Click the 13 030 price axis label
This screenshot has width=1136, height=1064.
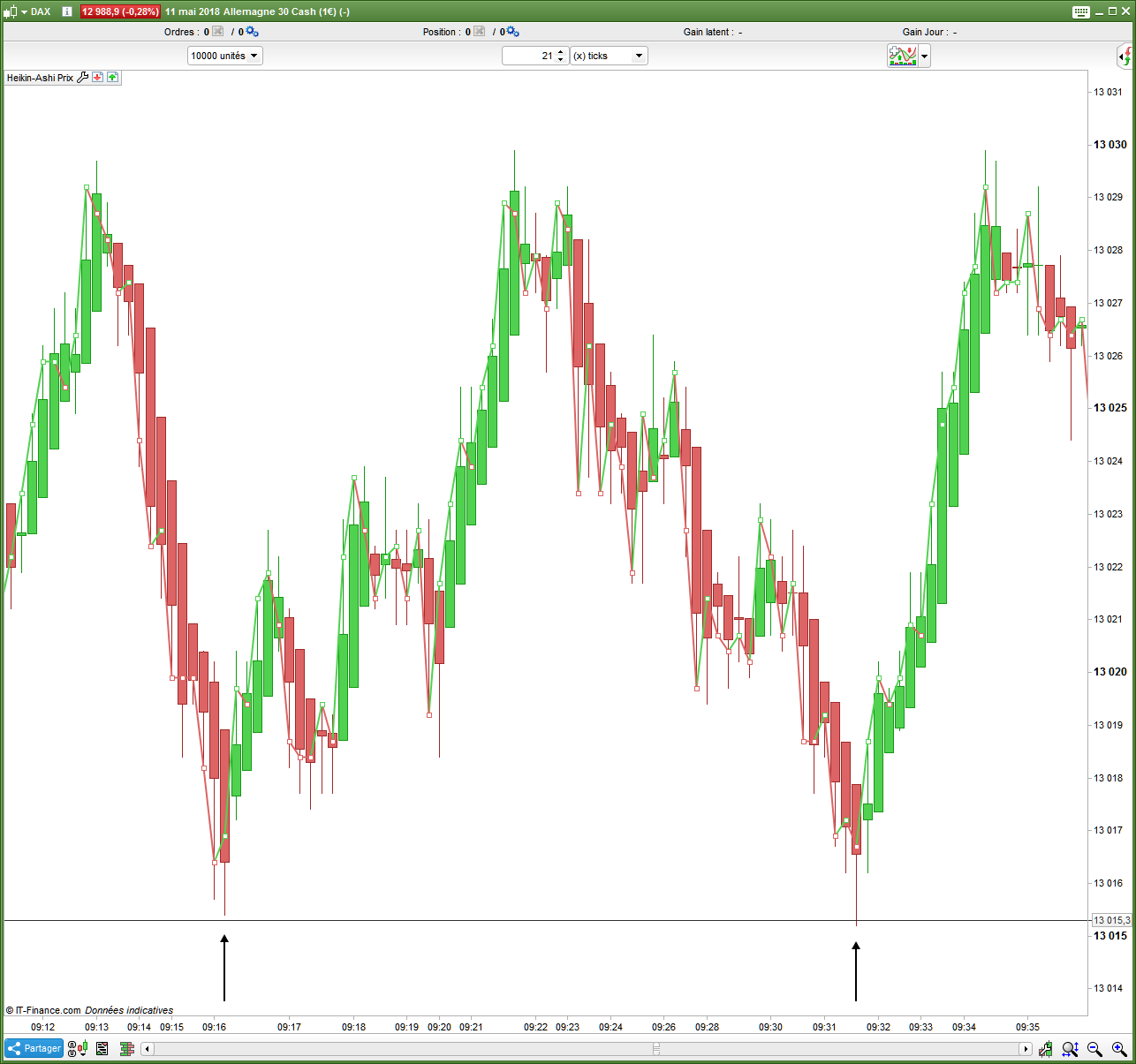click(x=1110, y=144)
